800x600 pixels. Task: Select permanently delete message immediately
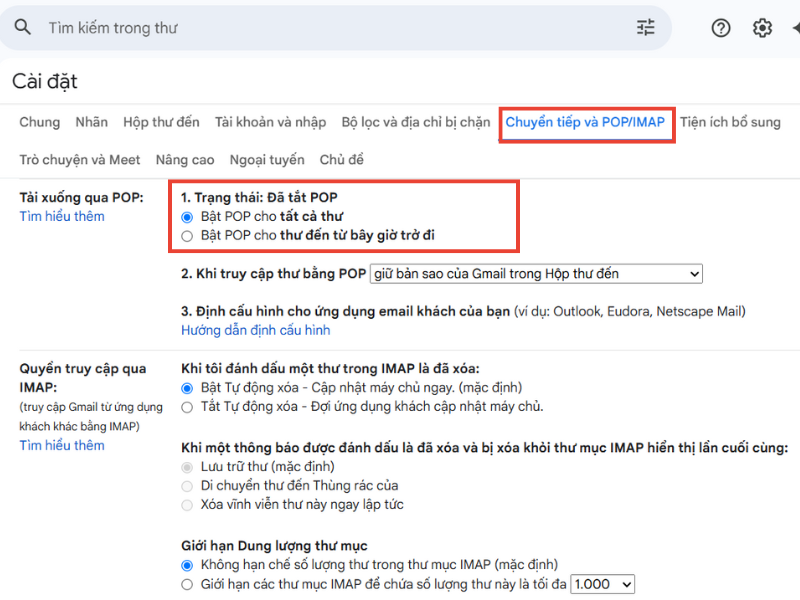click(x=185, y=505)
